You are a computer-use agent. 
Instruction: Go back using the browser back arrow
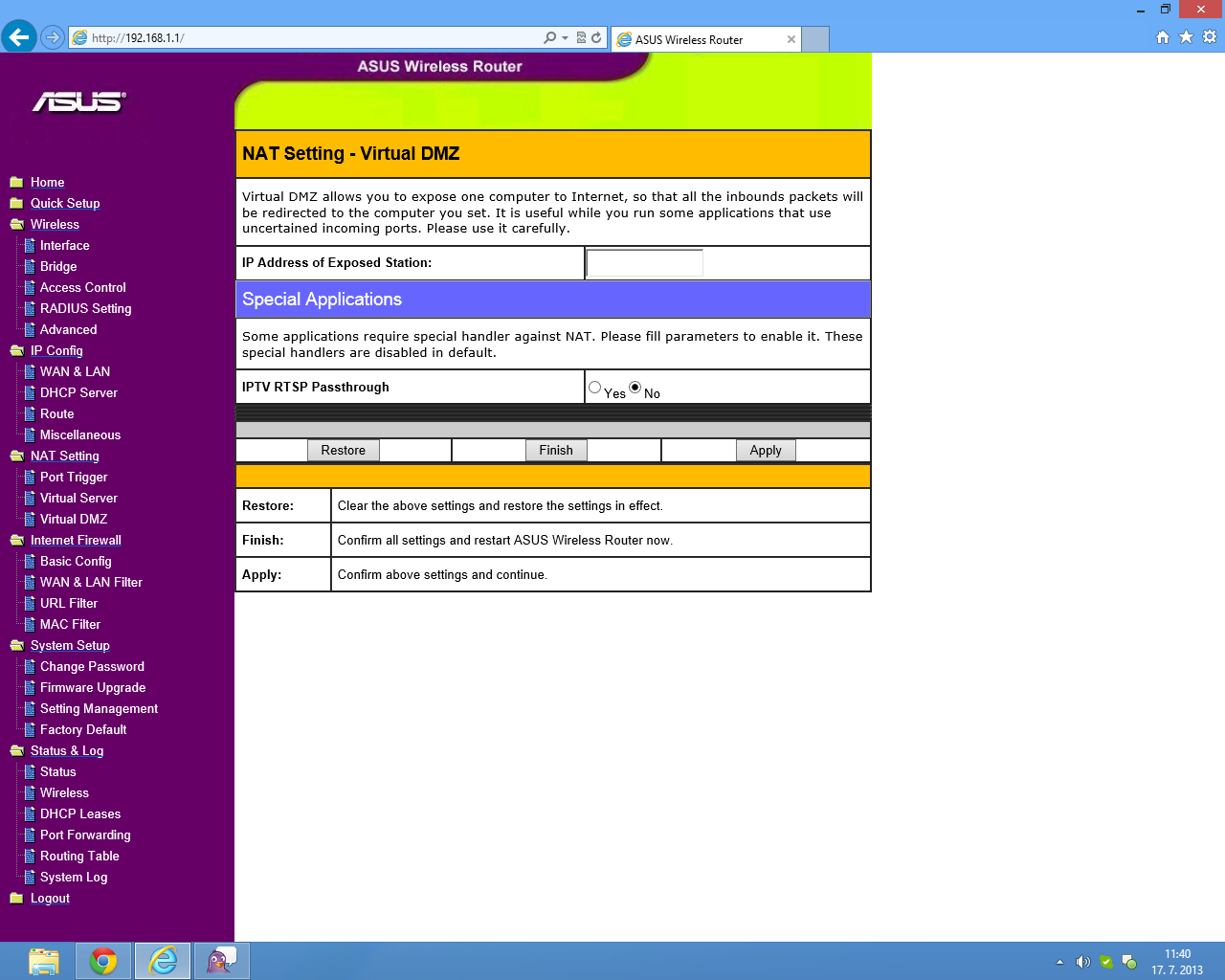(18, 37)
